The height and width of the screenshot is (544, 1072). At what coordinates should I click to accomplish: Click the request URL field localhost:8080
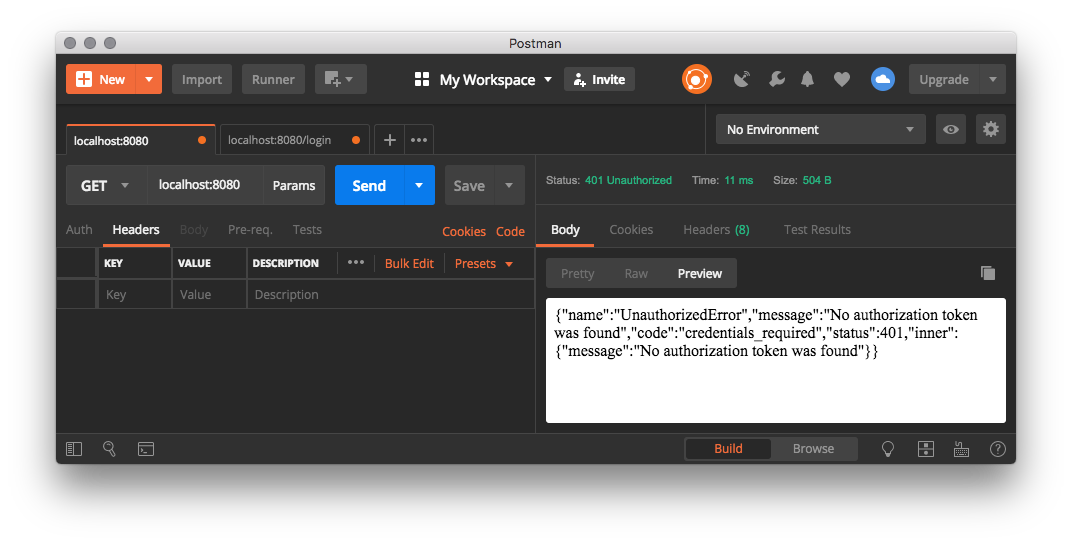click(x=205, y=185)
